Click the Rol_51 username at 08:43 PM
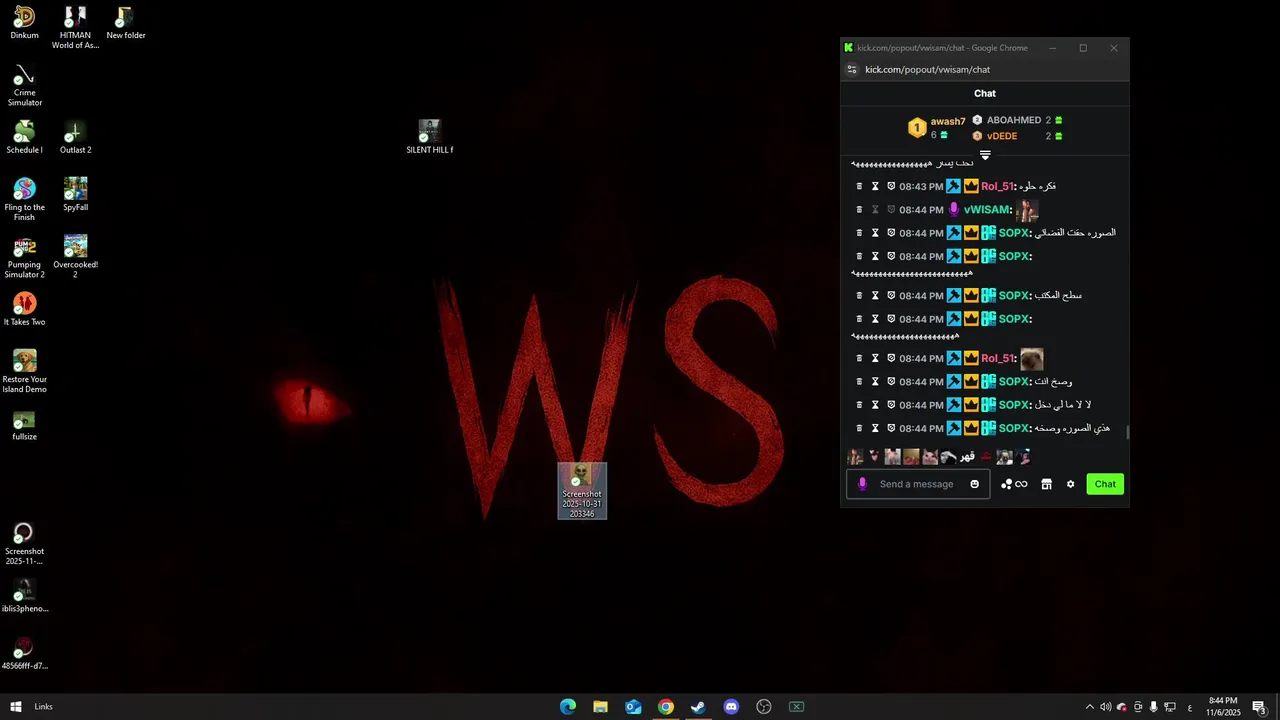 pos(998,186)
